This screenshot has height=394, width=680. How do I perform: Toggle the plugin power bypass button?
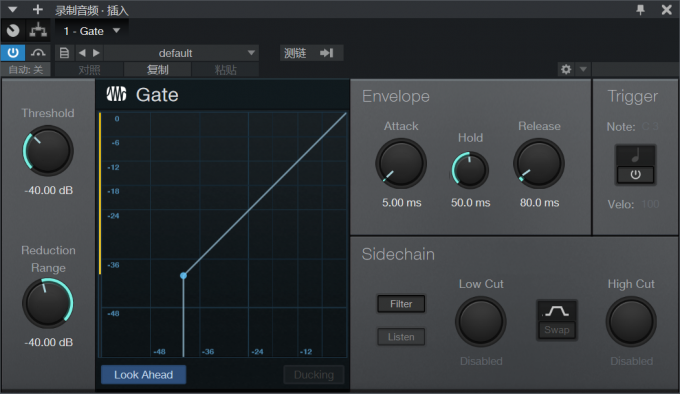[13, 53]
